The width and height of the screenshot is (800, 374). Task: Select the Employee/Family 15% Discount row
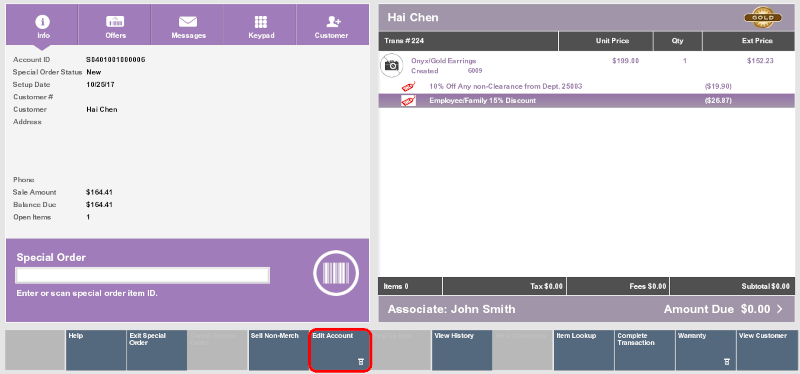(x=587, y=101)
